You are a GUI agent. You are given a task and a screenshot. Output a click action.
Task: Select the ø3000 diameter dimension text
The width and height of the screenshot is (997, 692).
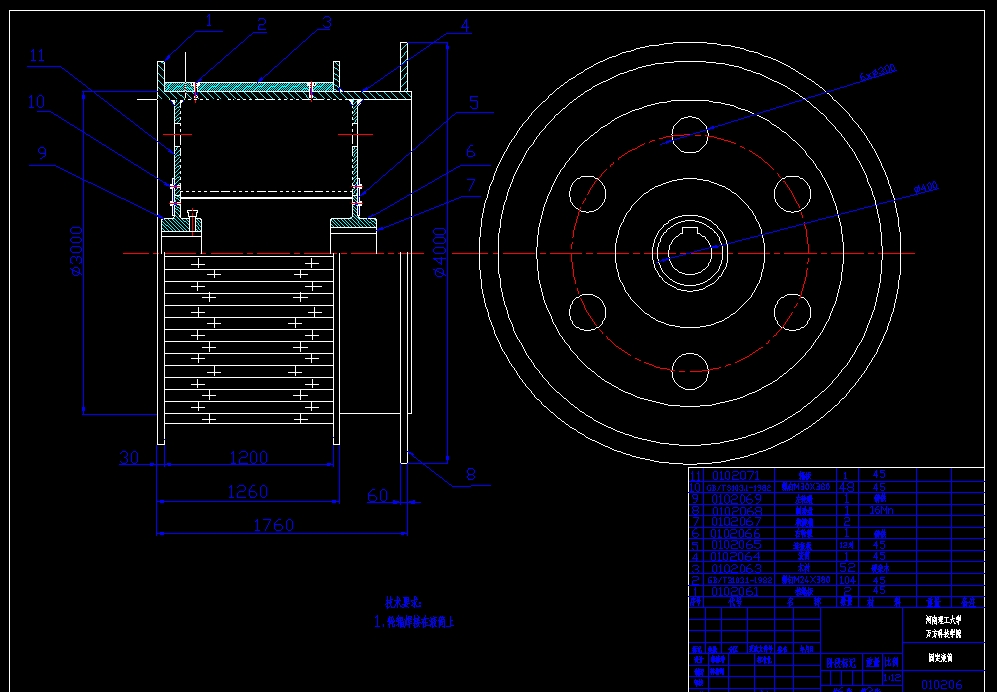pyautogui.click(x=76, y=251)
